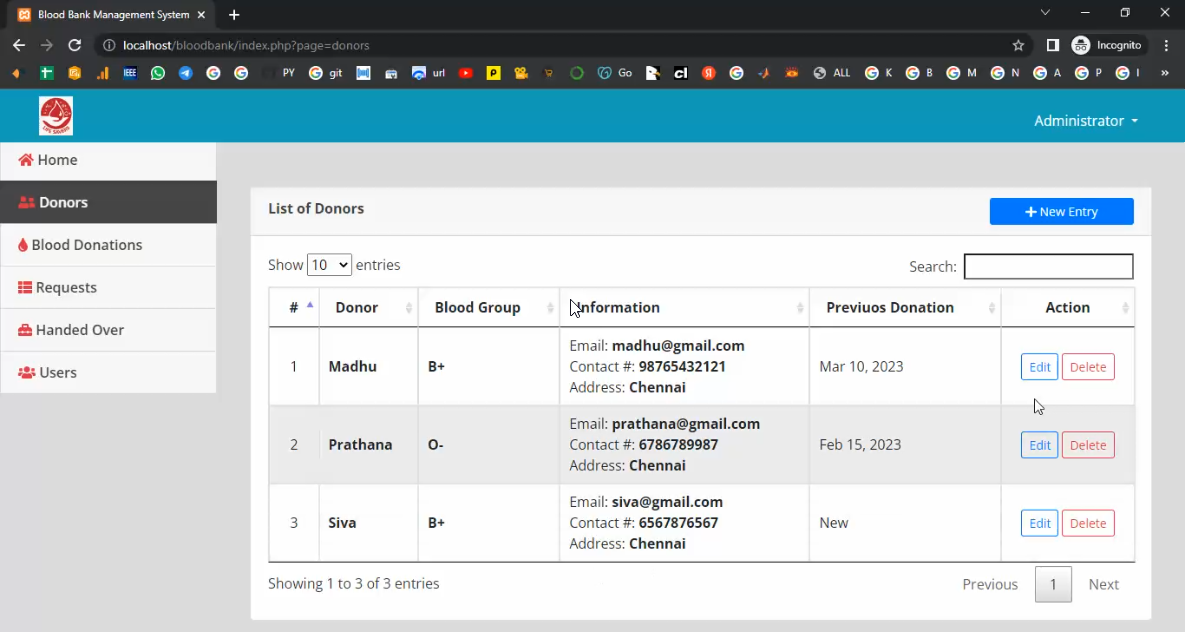Image resolution: width=1185 pixels, height=632 pixels.
Task: Delete the donor Siva's entry
Action: pos(1087,523)
